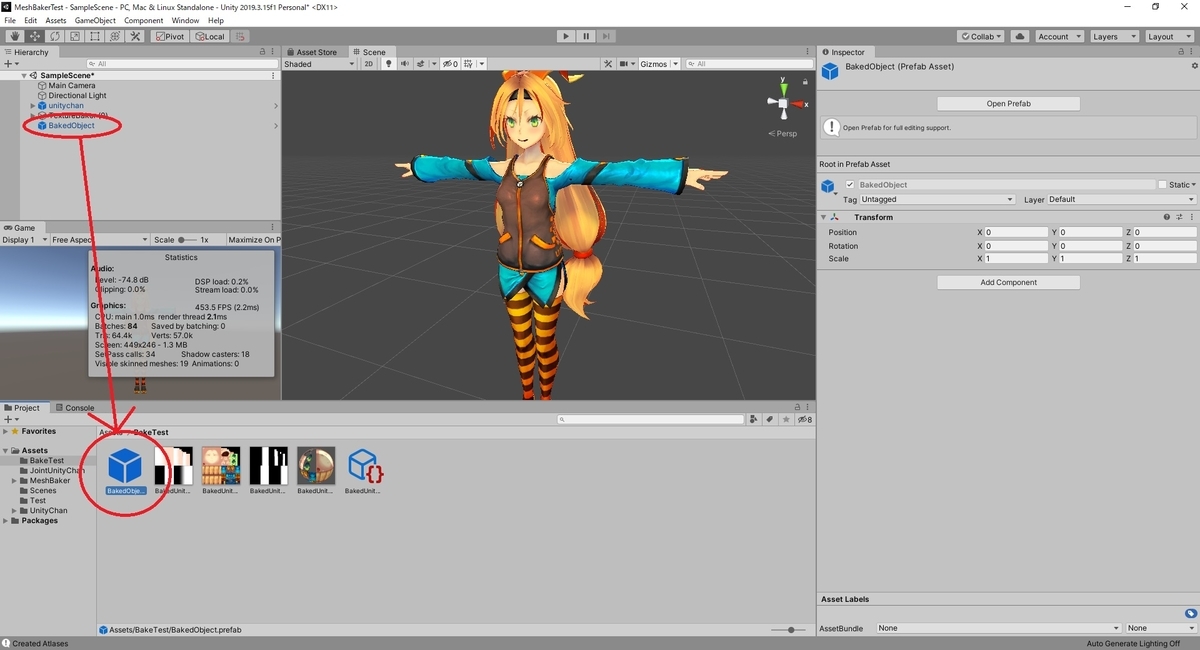This screenshot has height=650, width=1200.
Task: Click the Add Component button
Action: 1008,283
